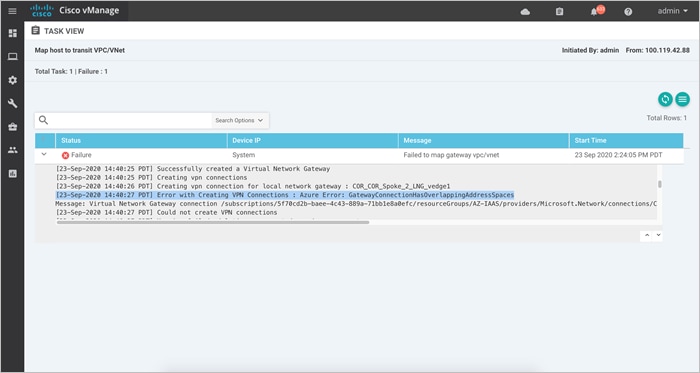The height and width of the screenshot is (373, 700).
Task: Open the tasks clipboard icon in header
Action: click(559, 12)
